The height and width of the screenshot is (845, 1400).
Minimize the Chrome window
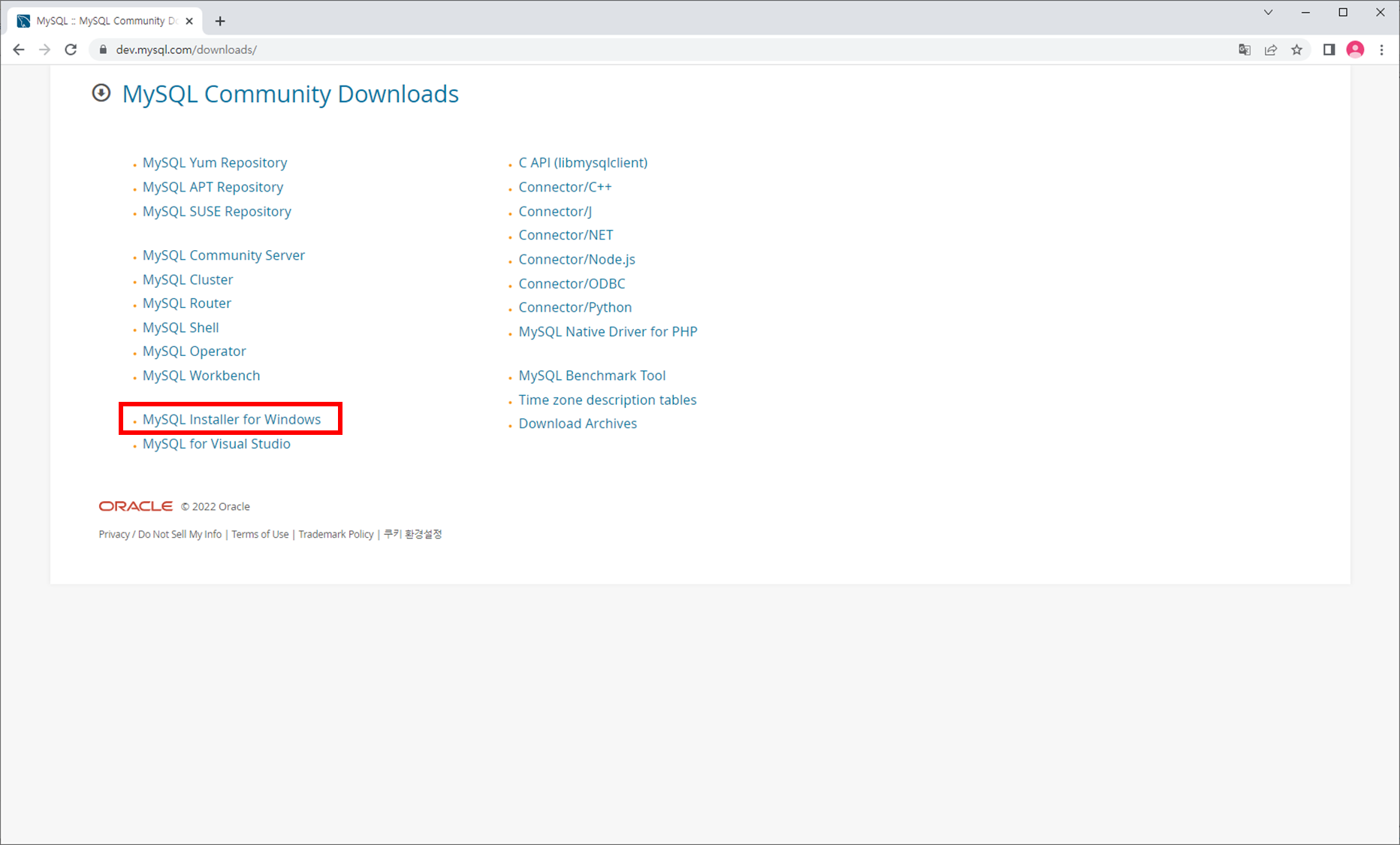click(x=1306, y=12)
